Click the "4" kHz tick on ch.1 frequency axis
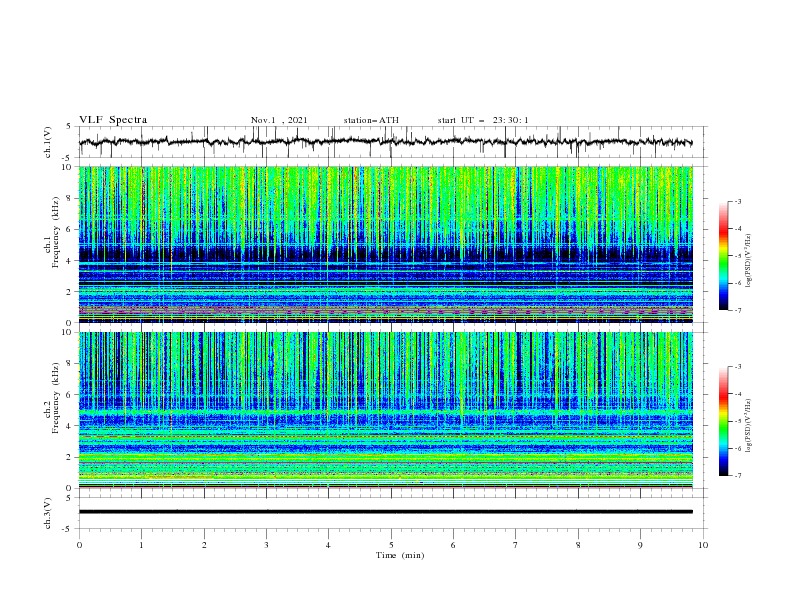 [x=69, y=261]
